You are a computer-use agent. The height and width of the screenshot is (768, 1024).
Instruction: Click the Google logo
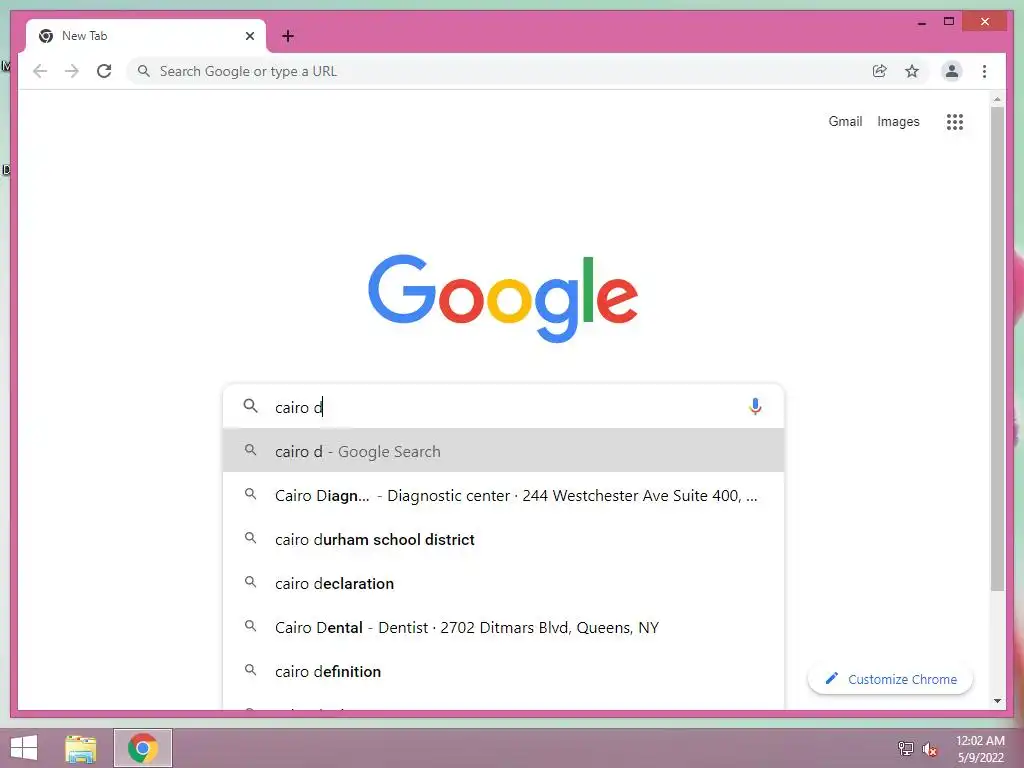point(503,298)
